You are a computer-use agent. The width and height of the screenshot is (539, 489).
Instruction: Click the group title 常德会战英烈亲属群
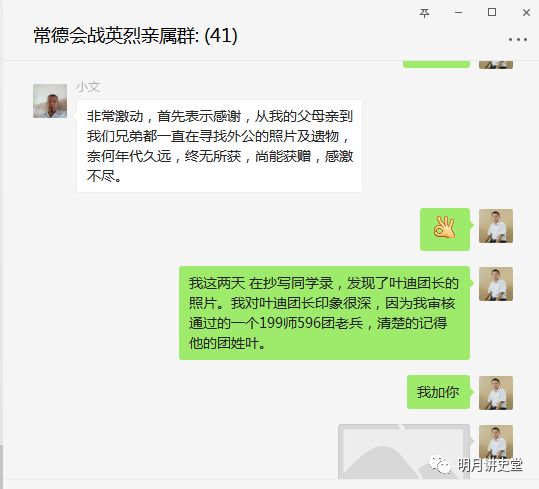click(116, 35)
